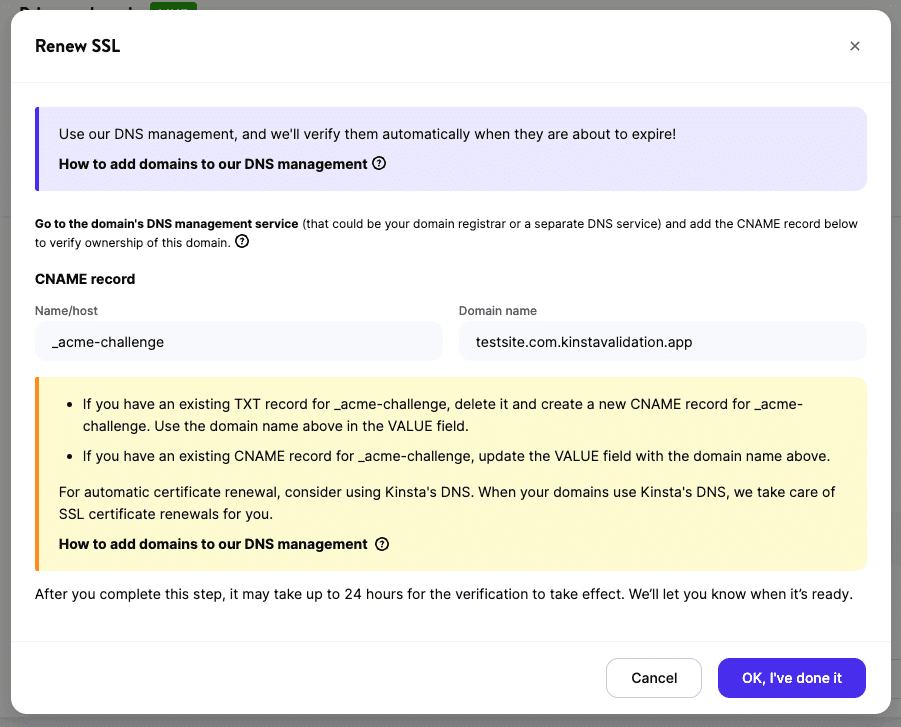Click the Renew SSL dialog title
Screen dimensions: 901x727
[x=77, y=46]
